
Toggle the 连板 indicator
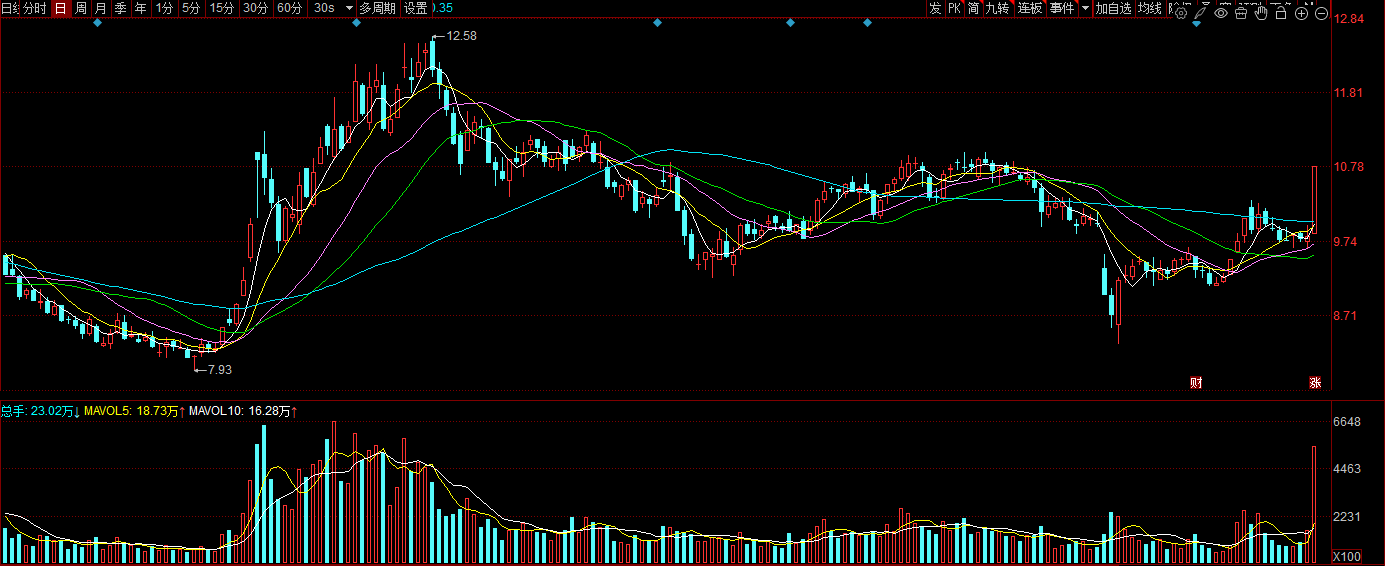click(1030, 8)
